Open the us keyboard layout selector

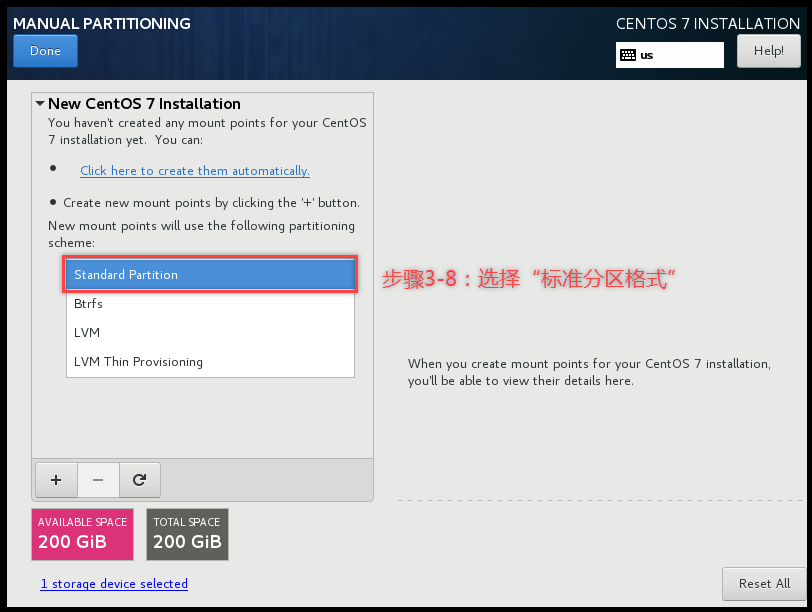670,55
